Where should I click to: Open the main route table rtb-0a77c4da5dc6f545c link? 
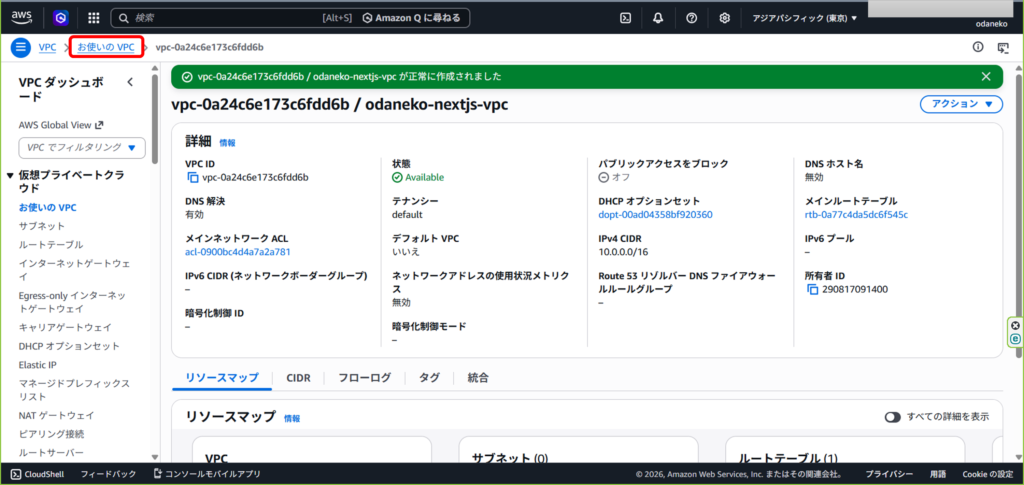point(856,215)
